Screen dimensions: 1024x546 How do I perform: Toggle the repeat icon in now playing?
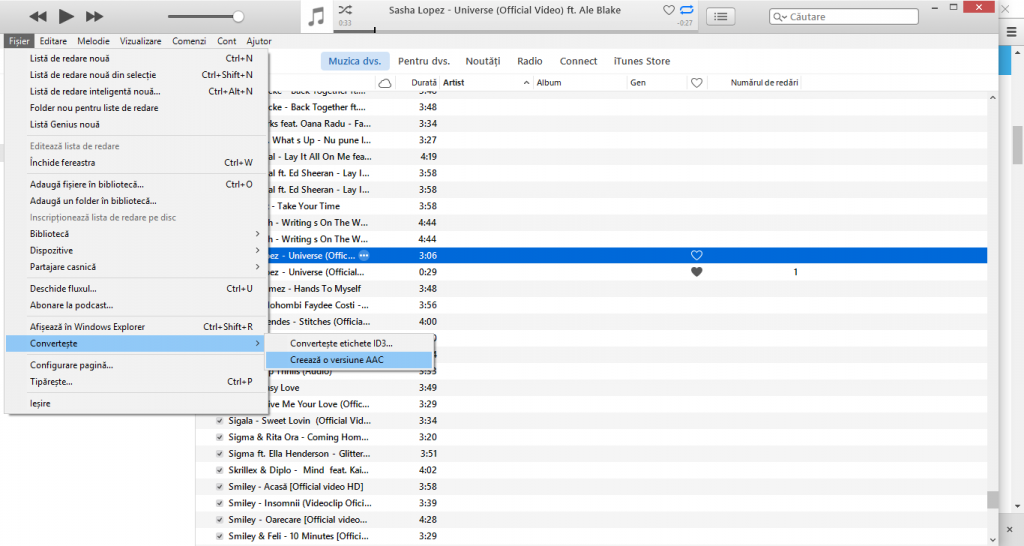click(x=686, y=10)
